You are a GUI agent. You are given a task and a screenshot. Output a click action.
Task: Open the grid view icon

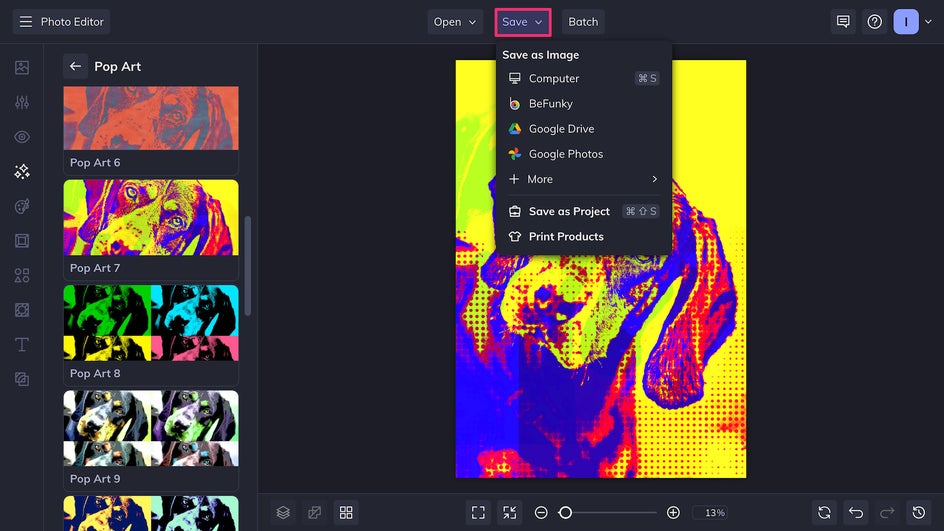coord(346,512)
